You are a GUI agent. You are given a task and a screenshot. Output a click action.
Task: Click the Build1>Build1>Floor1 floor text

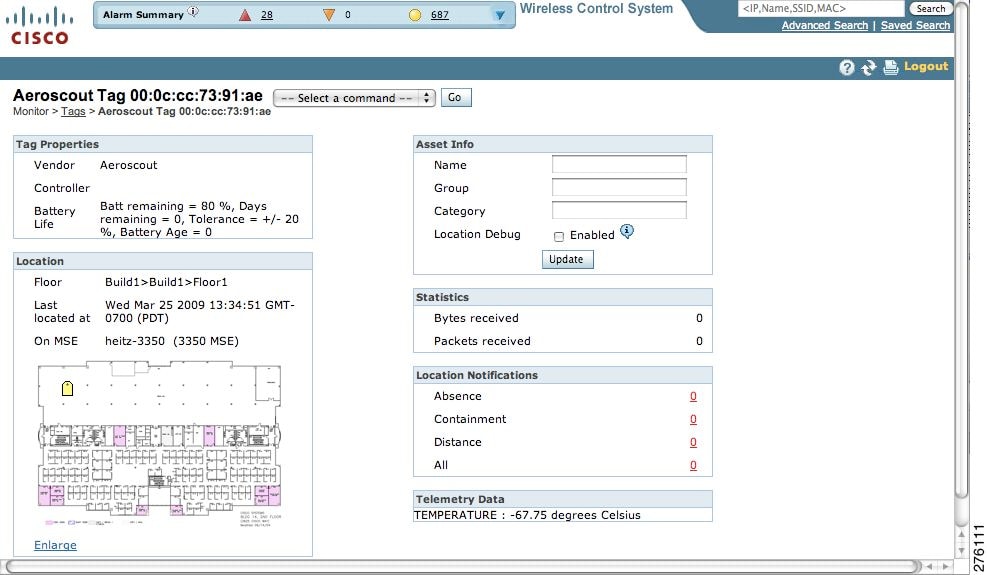click(x=166, y=282)
